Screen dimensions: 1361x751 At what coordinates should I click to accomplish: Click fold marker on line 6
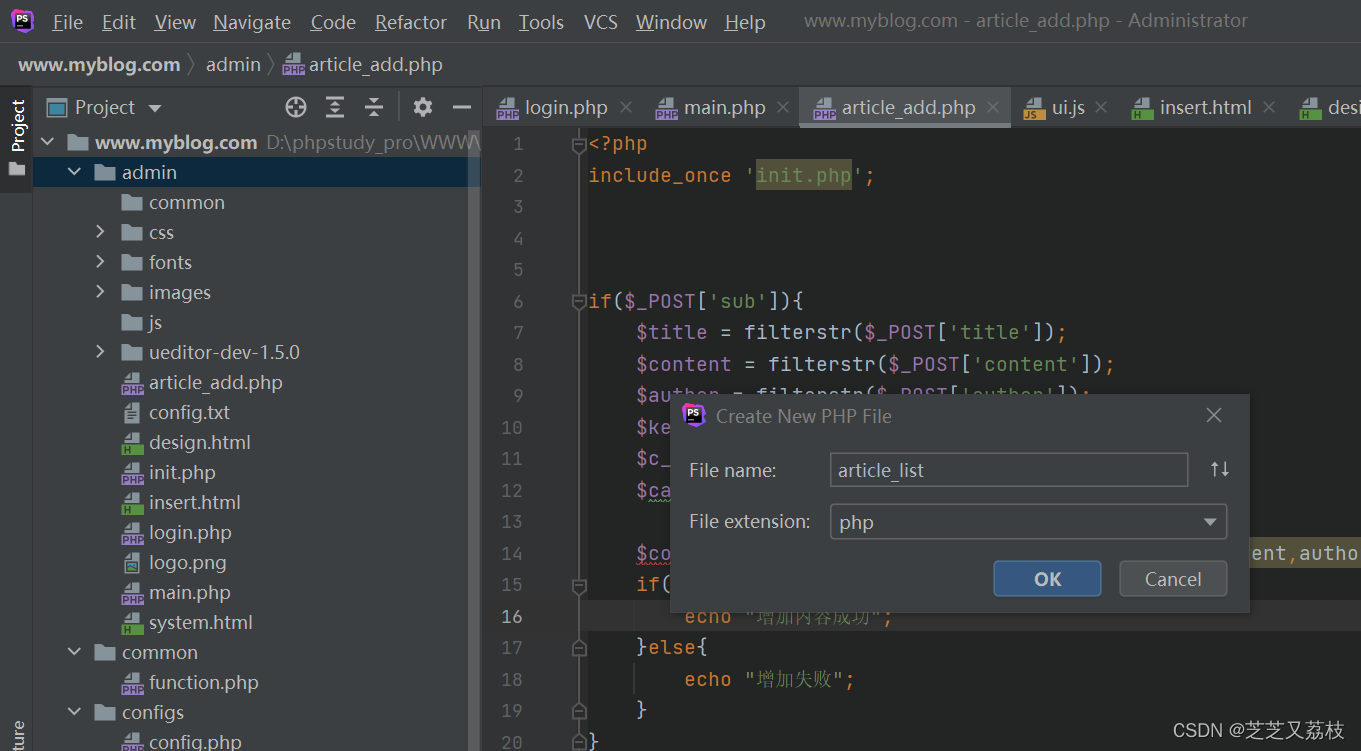[x=578, y=301]
